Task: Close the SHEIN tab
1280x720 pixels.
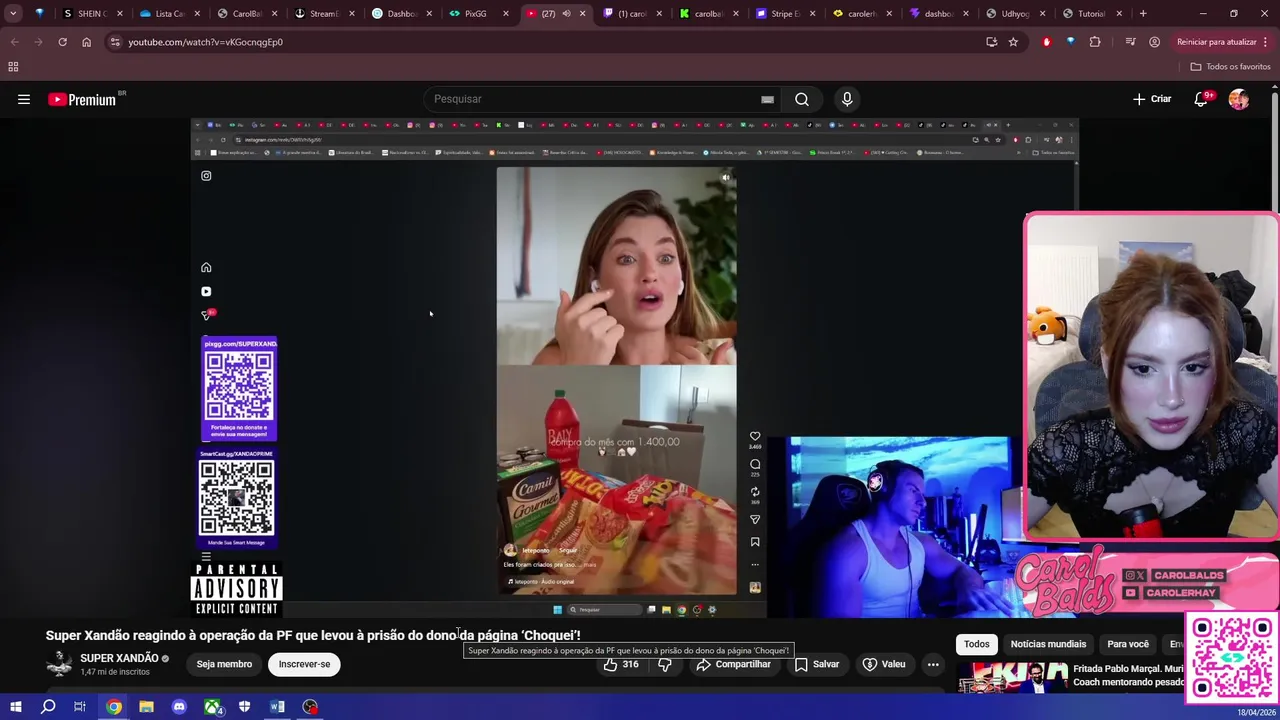Action: tap(120, 14)
